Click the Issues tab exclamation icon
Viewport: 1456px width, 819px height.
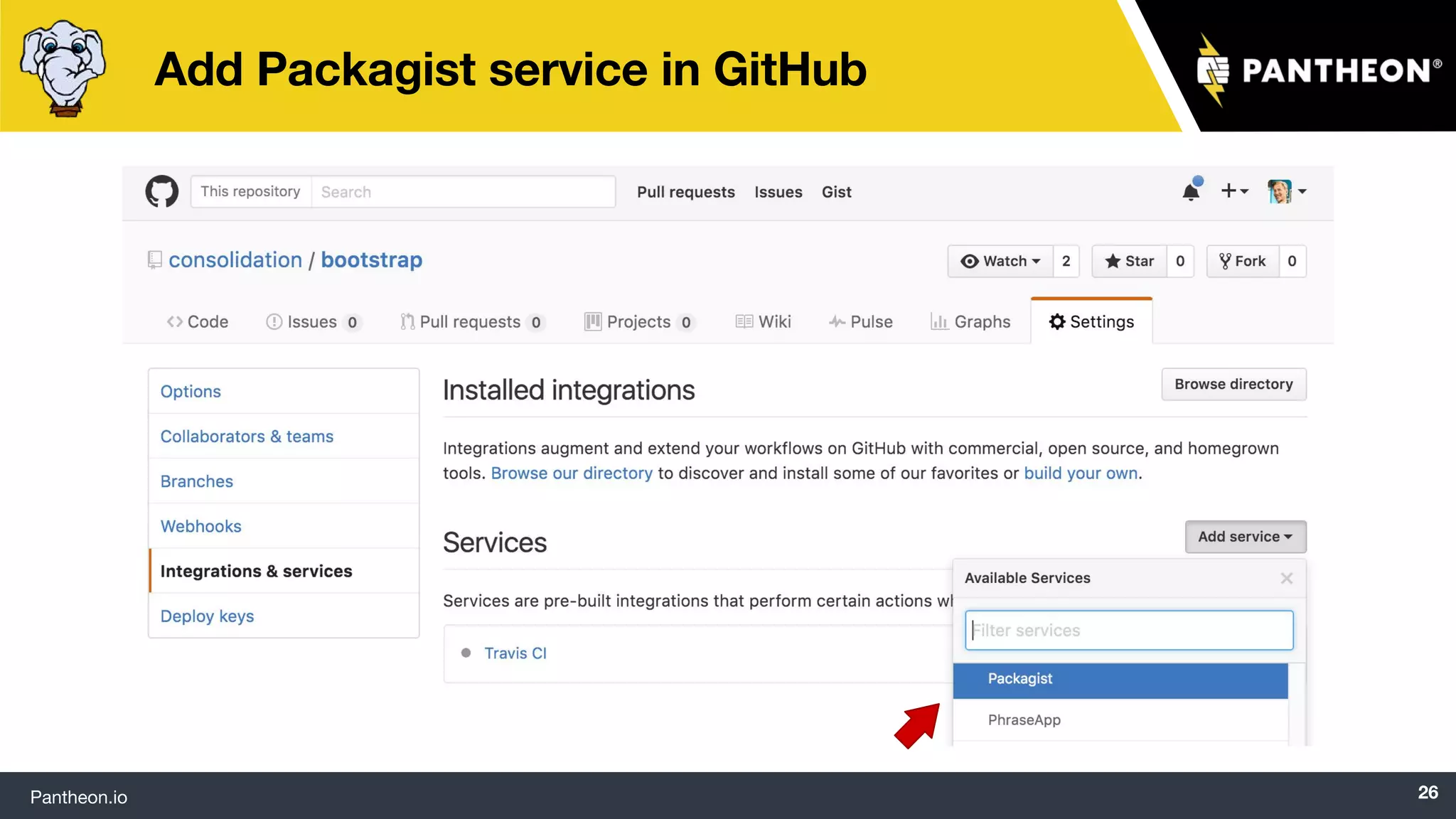[274, 321]
